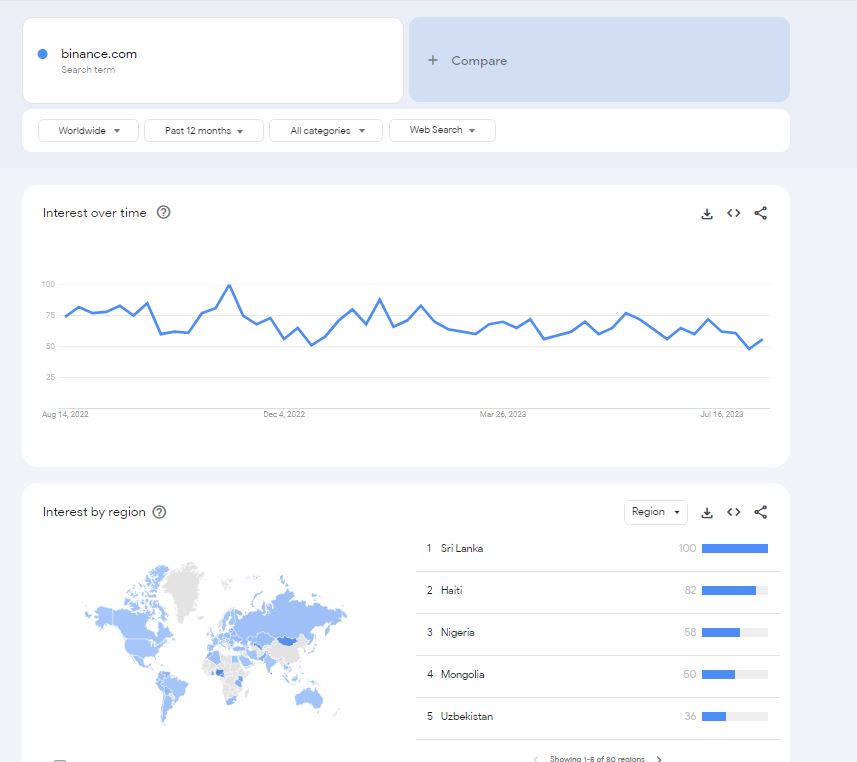The height and width of the screenshot is (762, 857).
Task: Click the blue dot beside binance.com
Action: click(43, 54)
